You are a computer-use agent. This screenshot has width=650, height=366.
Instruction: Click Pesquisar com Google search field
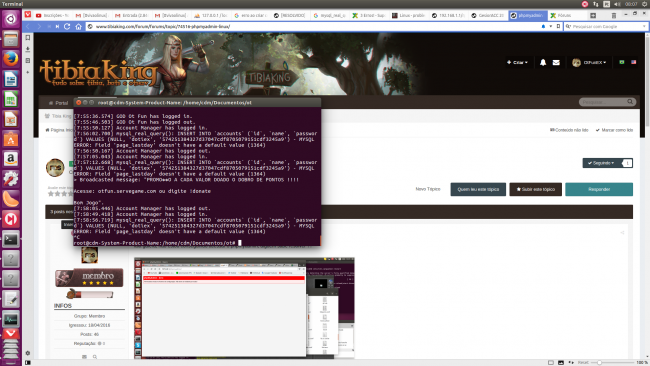pyautogui.click(x=605, y=27)
